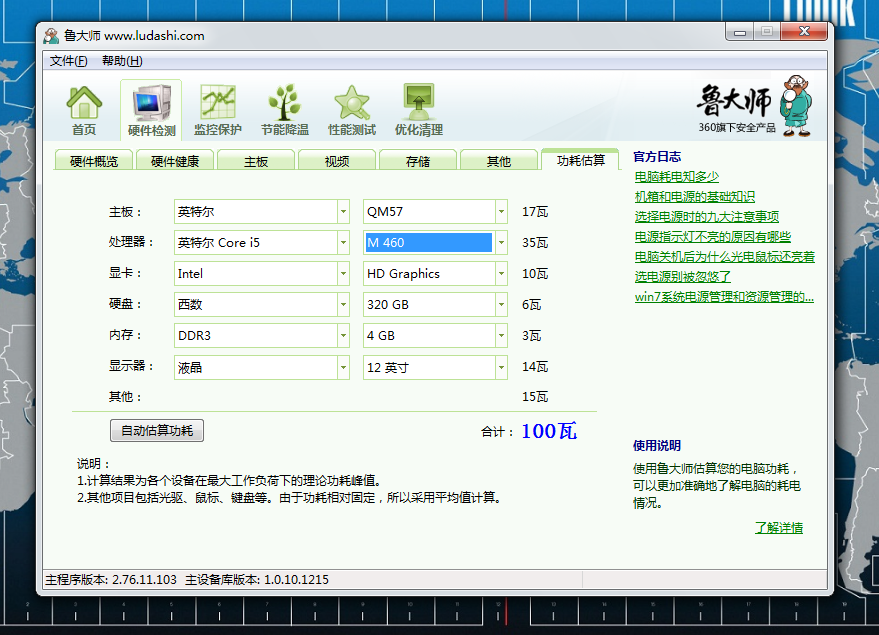
Task: Open the 文件(F) menu
Action: pos(68,61)
